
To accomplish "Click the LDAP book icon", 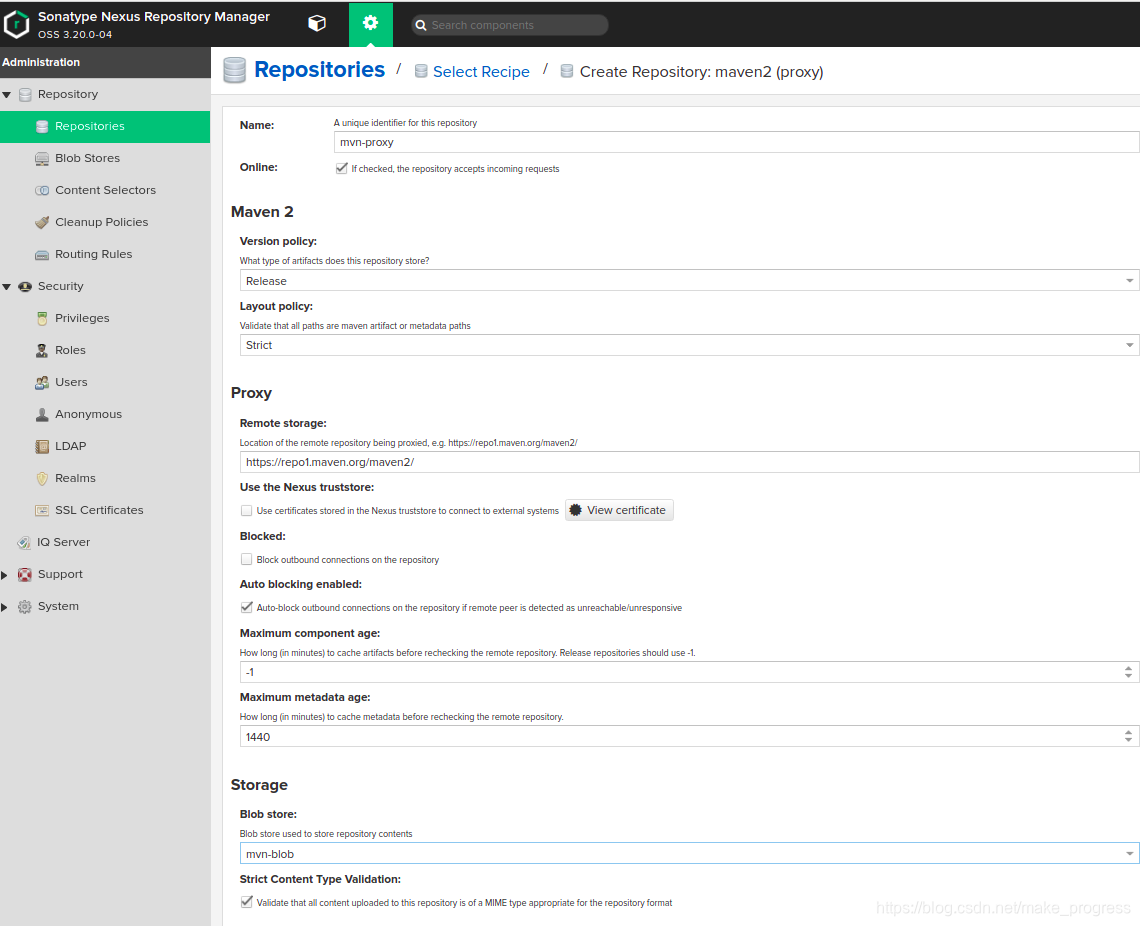I will 42,446.
